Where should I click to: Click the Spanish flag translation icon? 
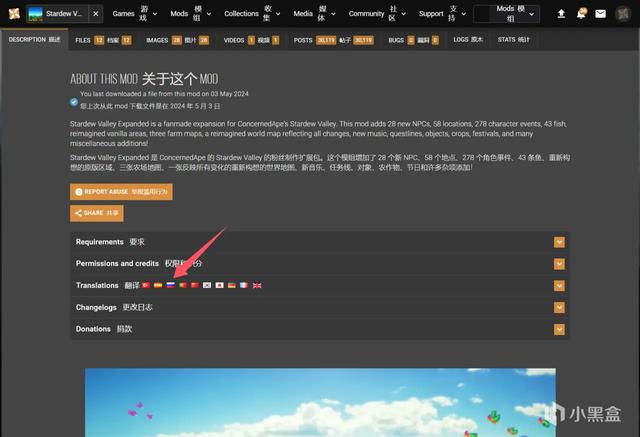158,285
